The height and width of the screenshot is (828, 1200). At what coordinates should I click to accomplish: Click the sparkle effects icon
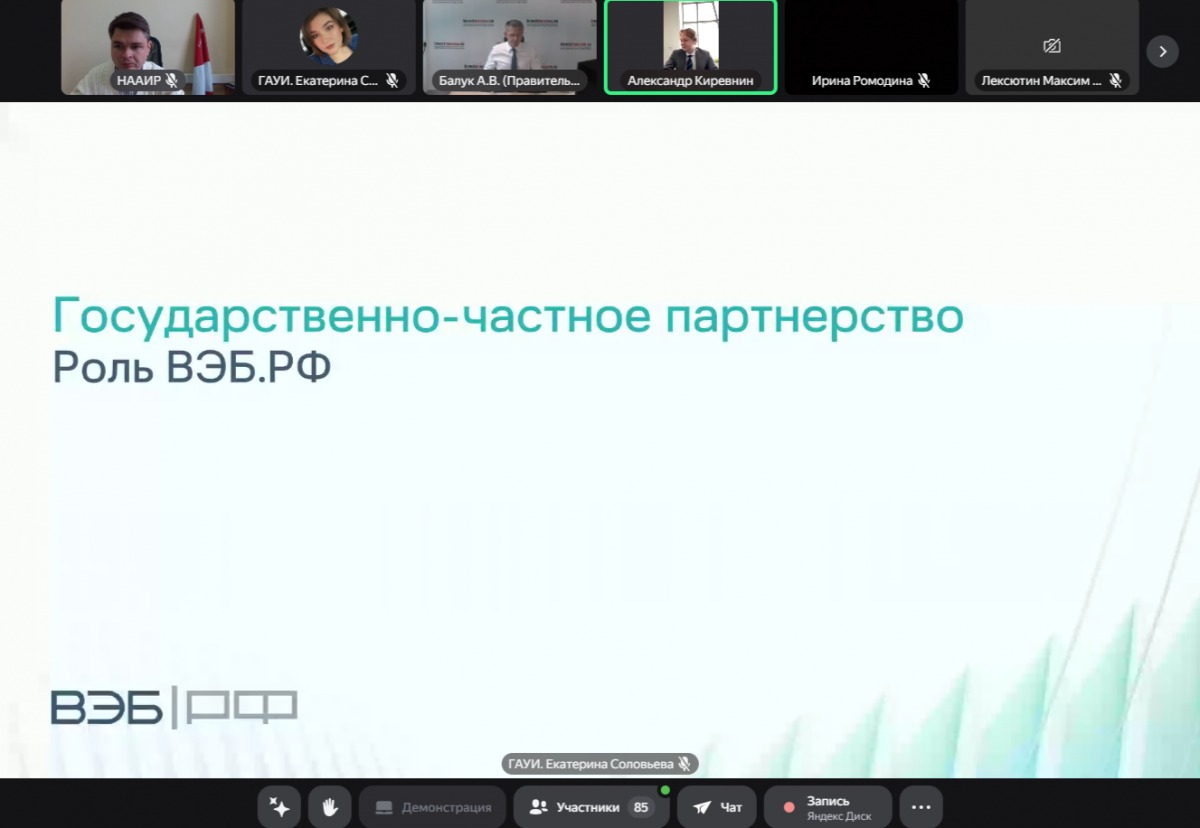coord(279,807)
